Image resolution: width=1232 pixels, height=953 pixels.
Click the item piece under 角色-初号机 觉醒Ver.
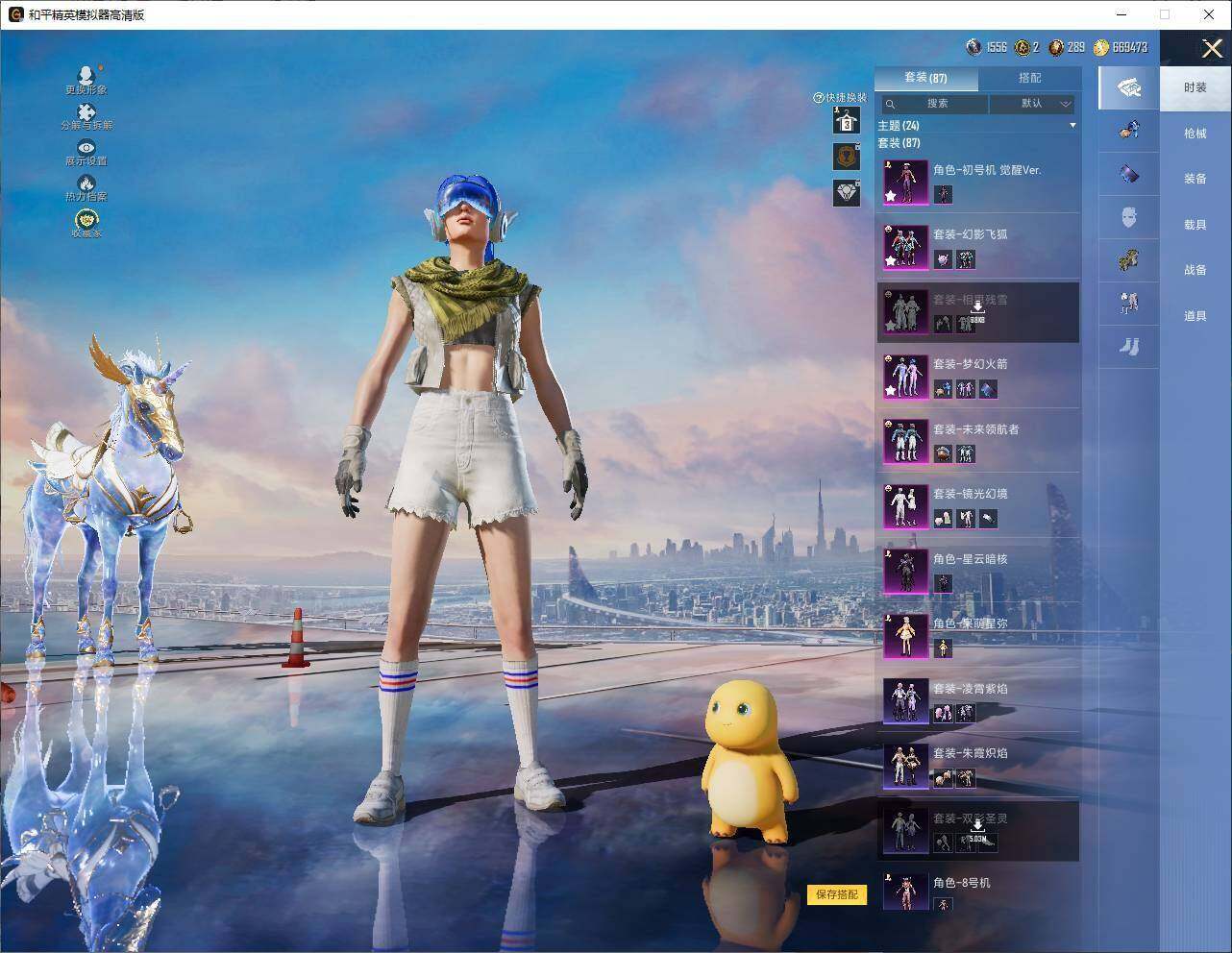[x=943, y=195]
